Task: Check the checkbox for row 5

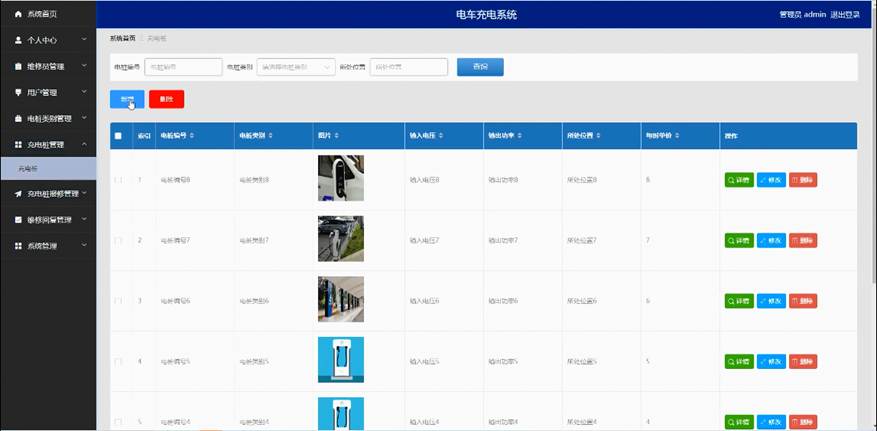Action: pos(118,421)
